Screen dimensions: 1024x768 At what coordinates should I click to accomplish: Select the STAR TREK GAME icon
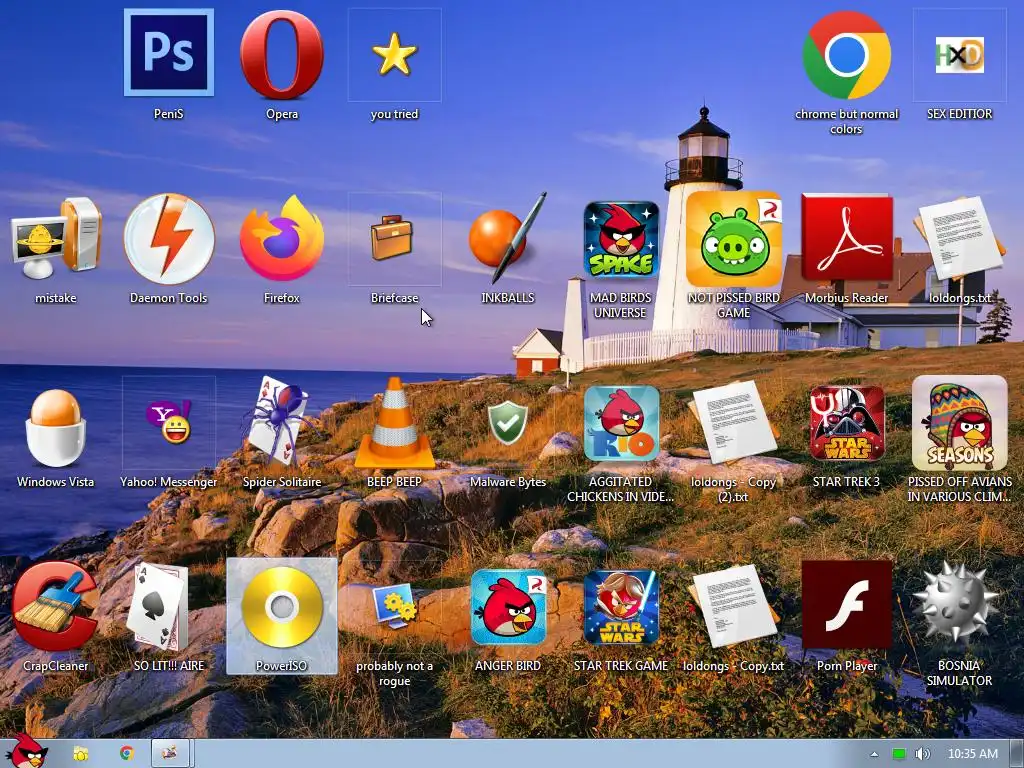point(621,607)
